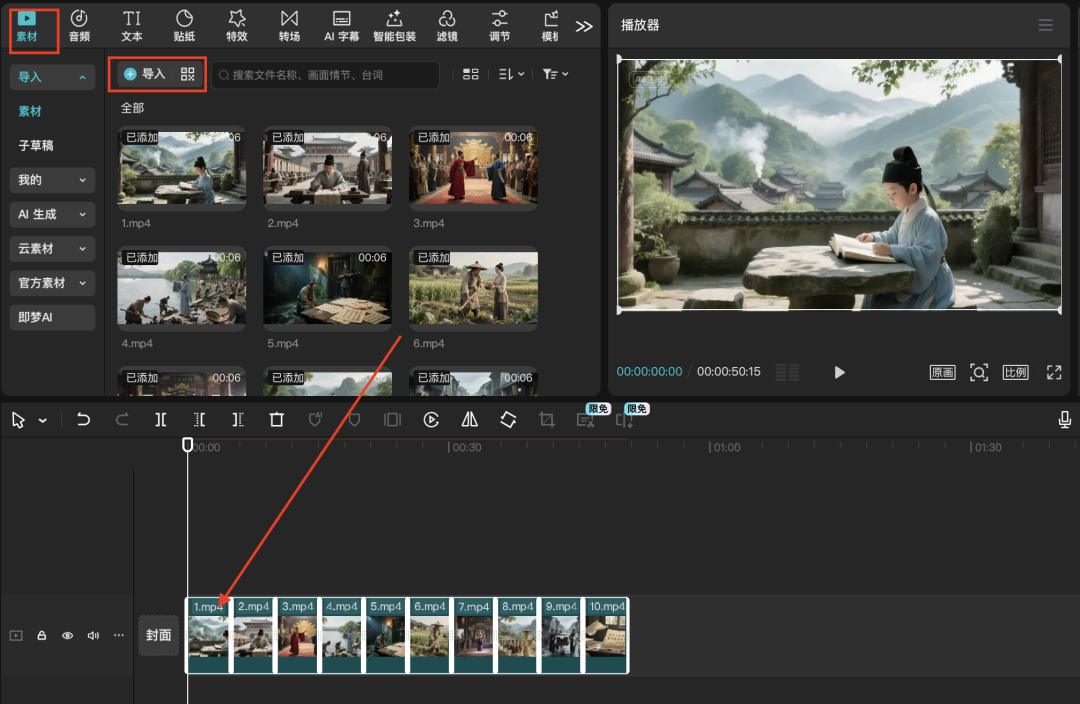The height and width of the screenshot is (704, 1080).
Task: Expand the 云素材 section in sidebar
Action: pyautogui.click(x=52, y=249)
